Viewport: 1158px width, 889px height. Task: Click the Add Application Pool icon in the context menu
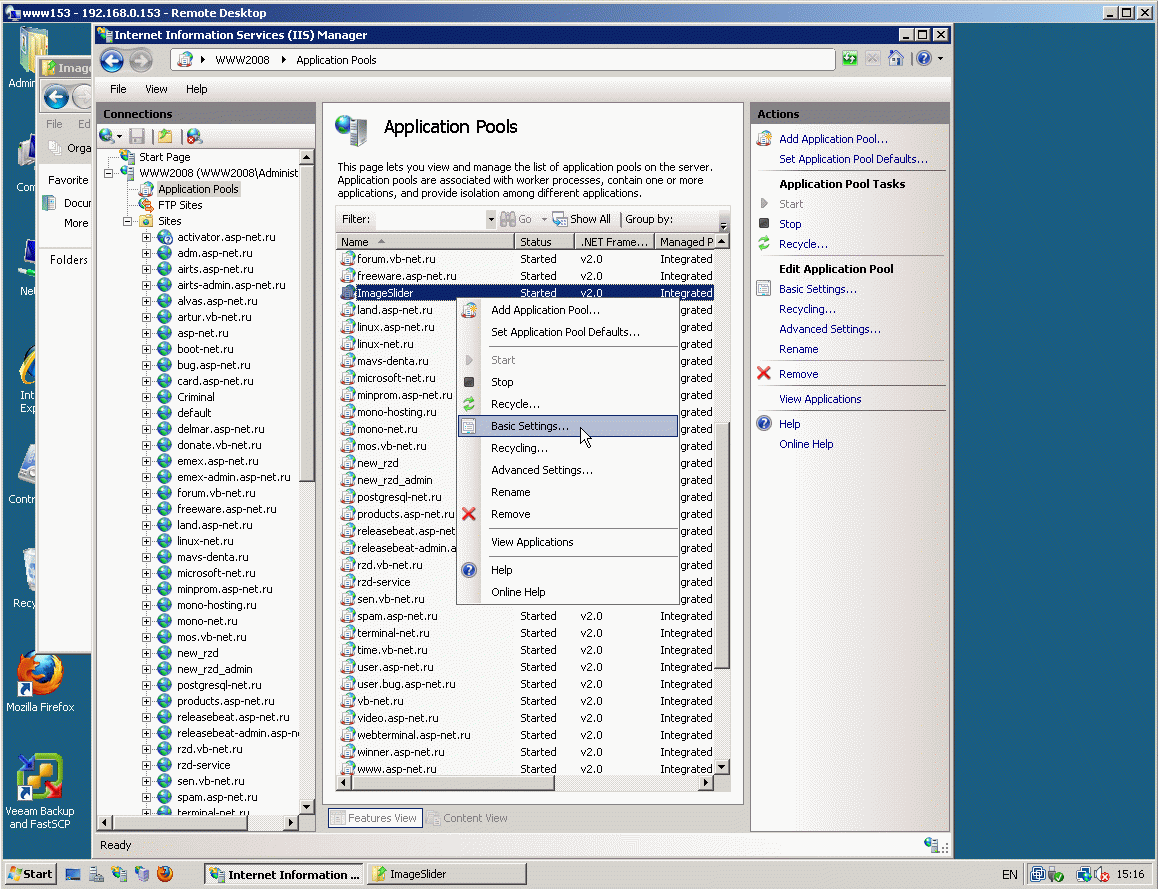coord(469,310)
